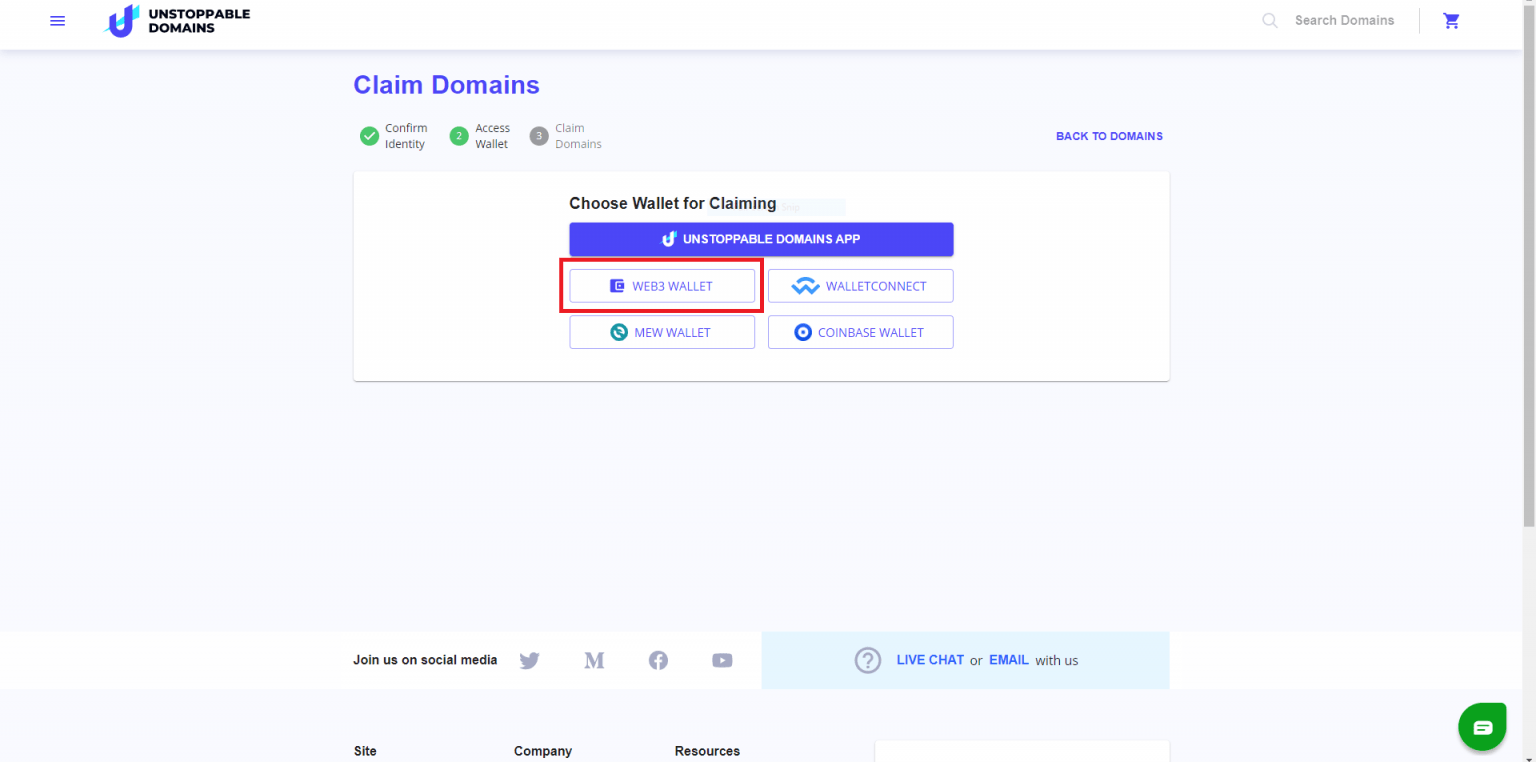The width and height of the screenshot is (1536, 762).
Task: Click the Claim Domains page heading
Action: pos(446,85)
